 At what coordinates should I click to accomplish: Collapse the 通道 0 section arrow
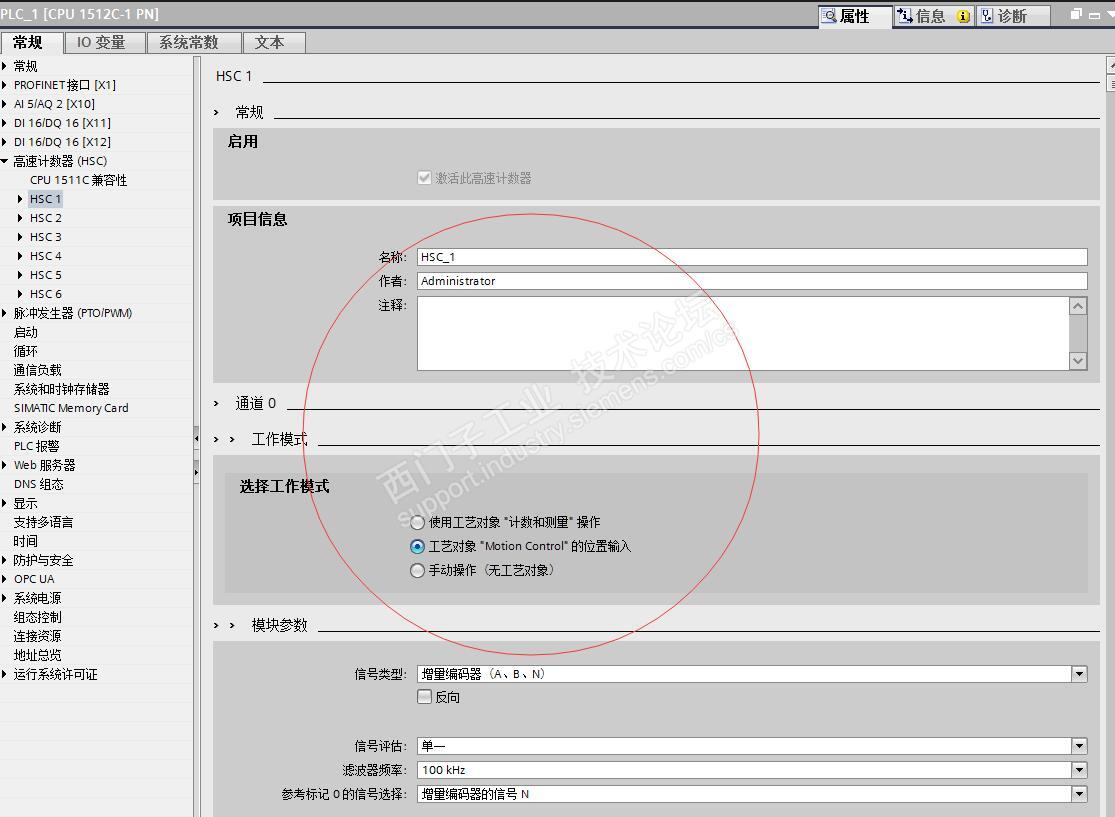click(217, 403)
